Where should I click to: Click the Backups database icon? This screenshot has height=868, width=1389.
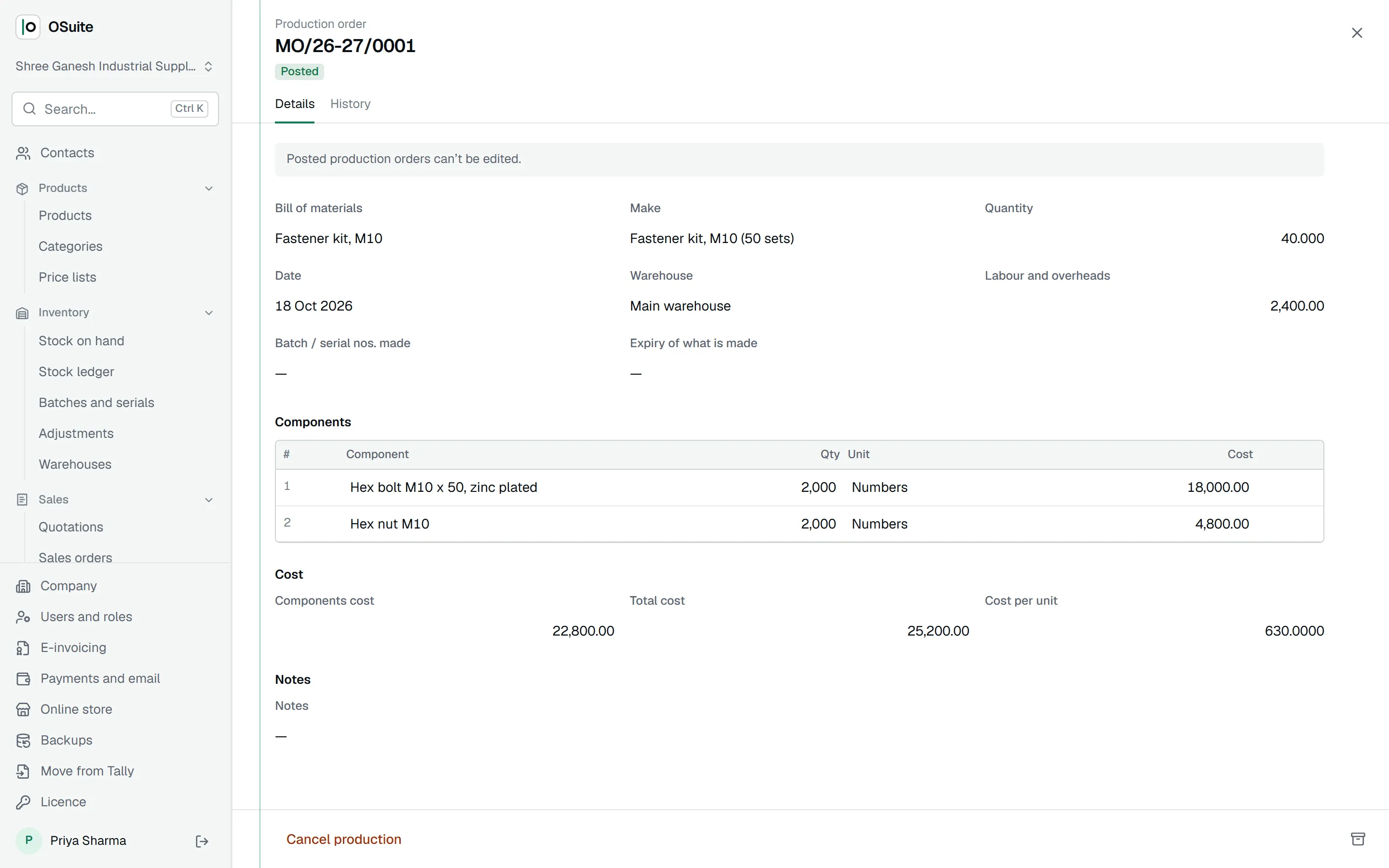pyautogui.click(x=23, y=741)
